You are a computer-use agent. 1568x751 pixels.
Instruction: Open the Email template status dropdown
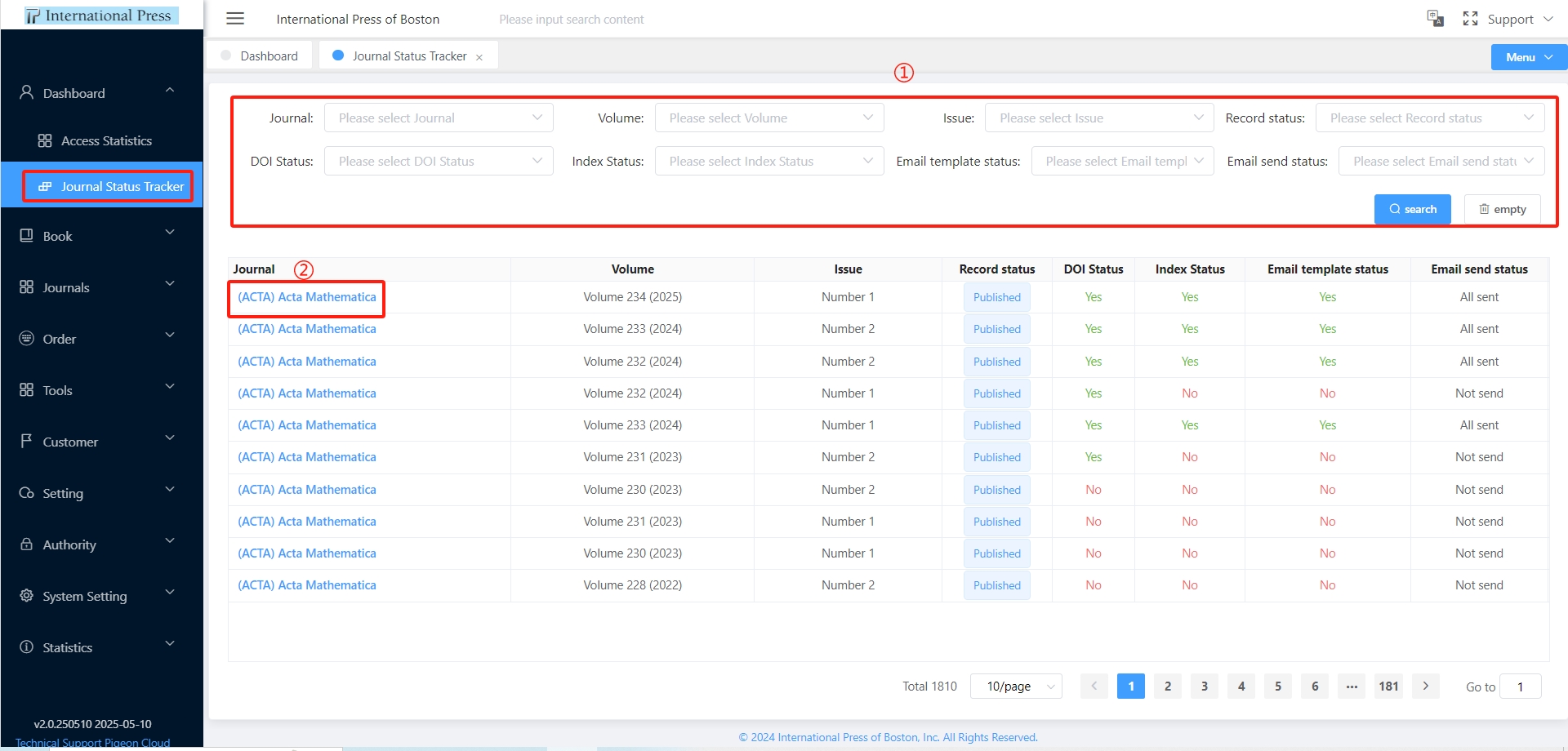[x=1123, y=161]
